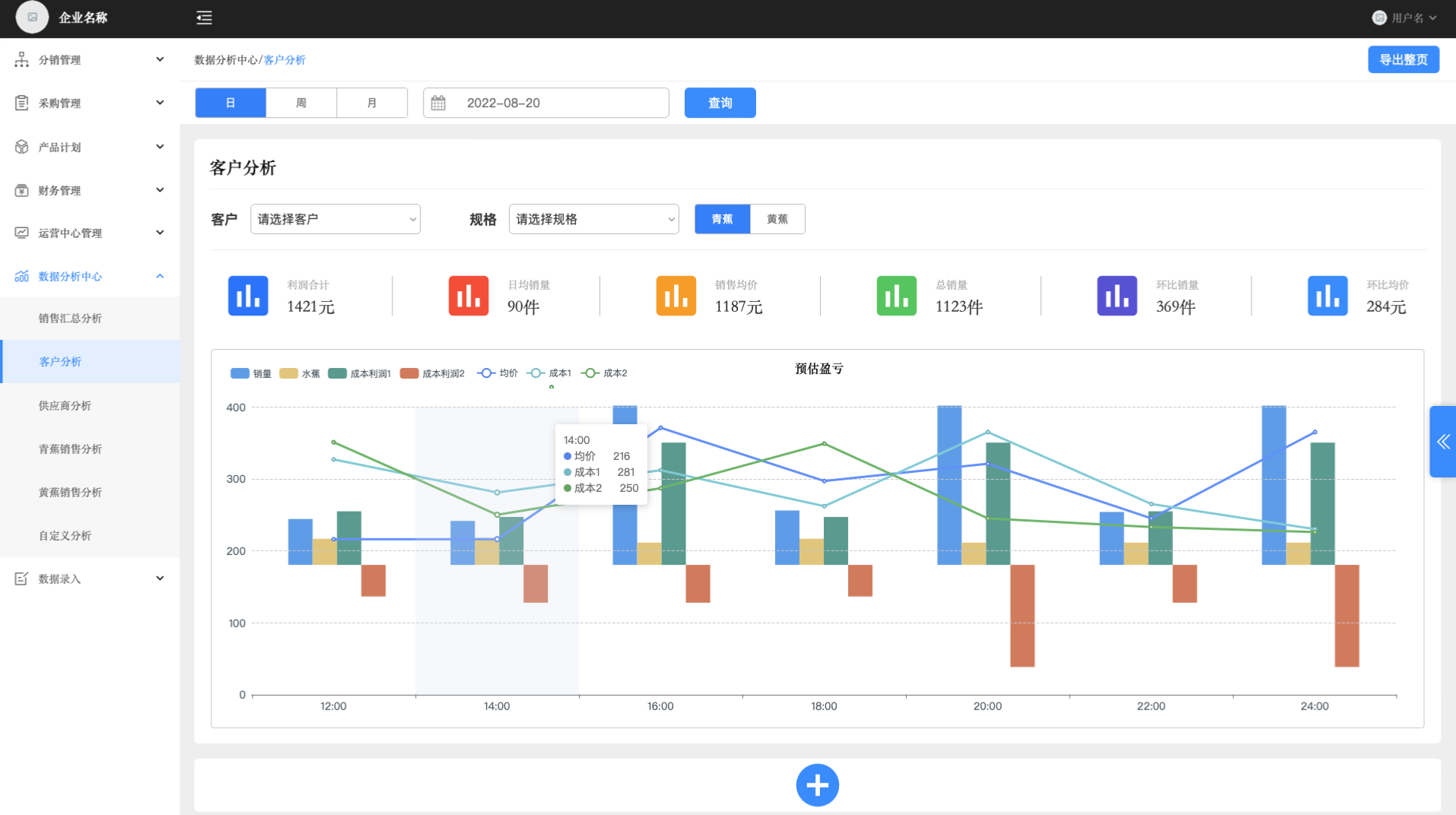Click the 成本2 line point at 18:00
Viewport: 1456px width, 815px height.
[824, 443]
